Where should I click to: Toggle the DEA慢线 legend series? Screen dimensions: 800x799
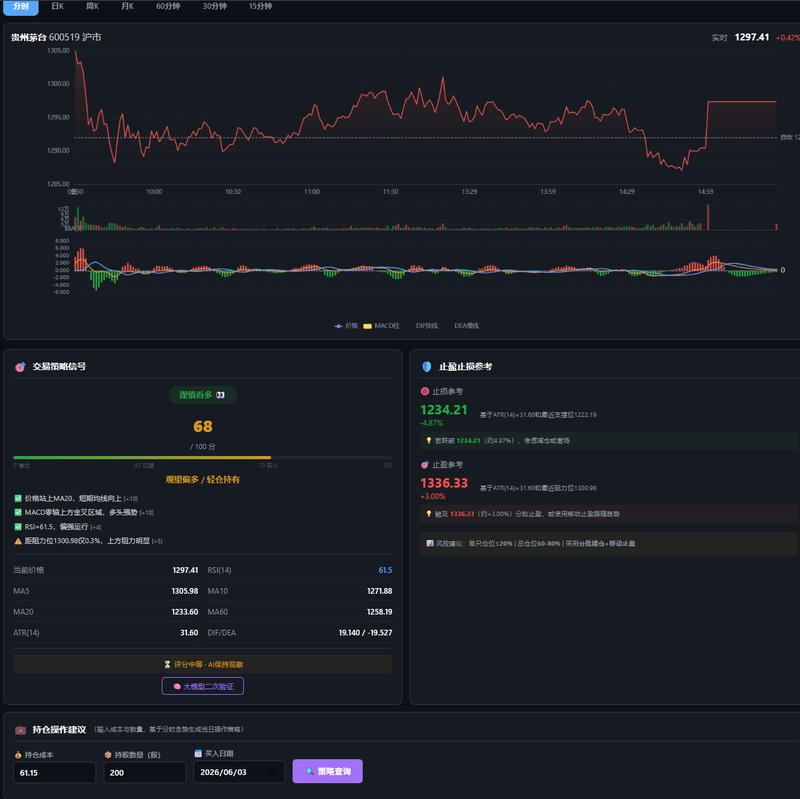pyautogui.click(x=466, y=326)
